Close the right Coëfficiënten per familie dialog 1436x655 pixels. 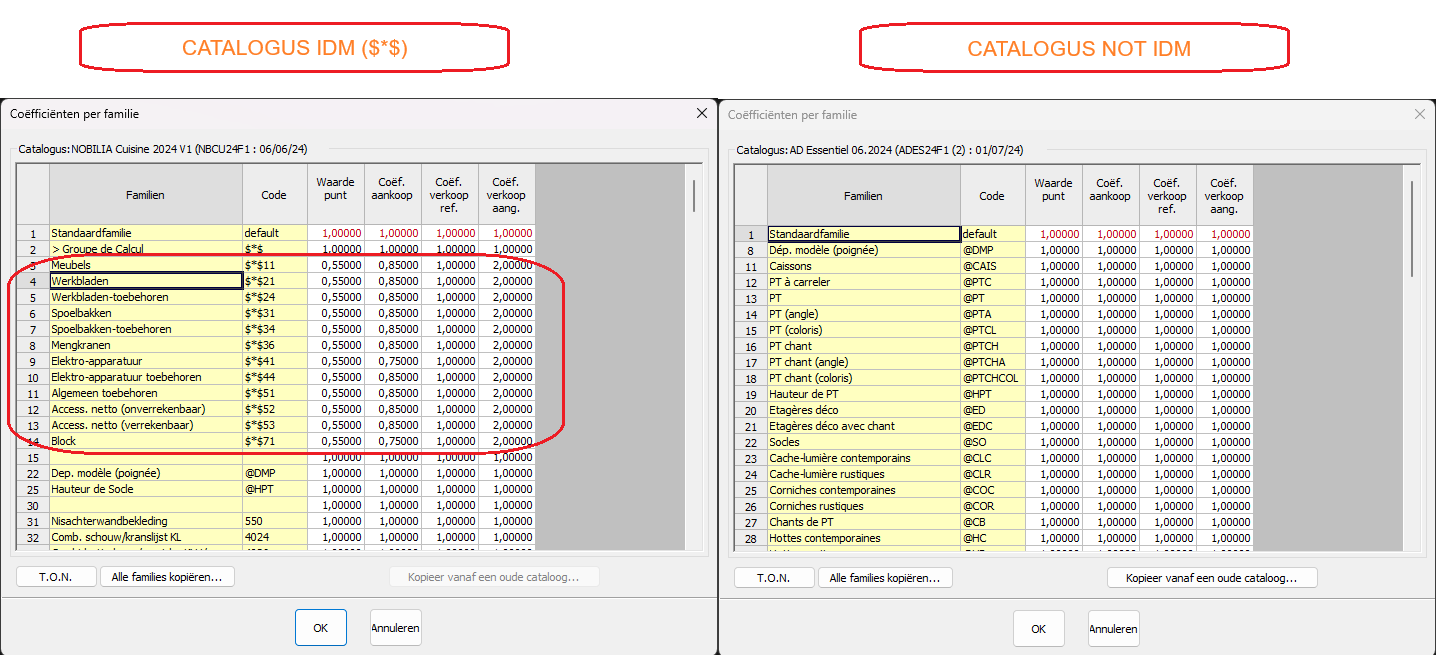1419,114
